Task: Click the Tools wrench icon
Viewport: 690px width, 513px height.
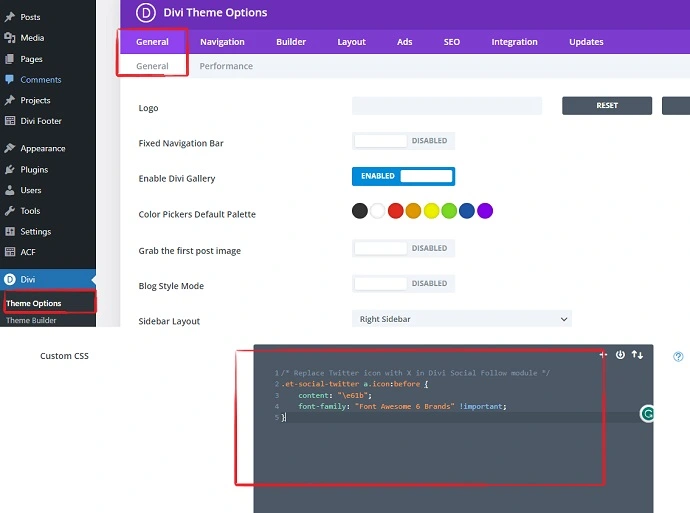Action: [x=10, y=211]
